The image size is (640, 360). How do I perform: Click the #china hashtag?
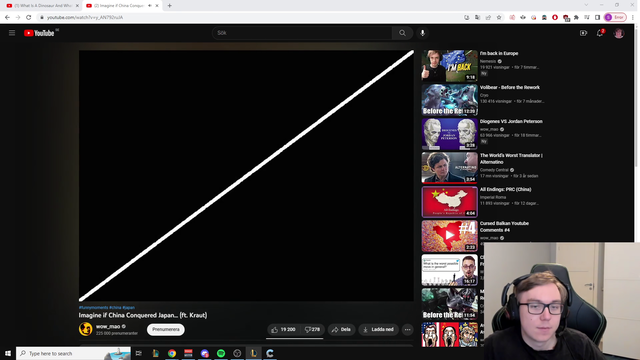(115, 308)
